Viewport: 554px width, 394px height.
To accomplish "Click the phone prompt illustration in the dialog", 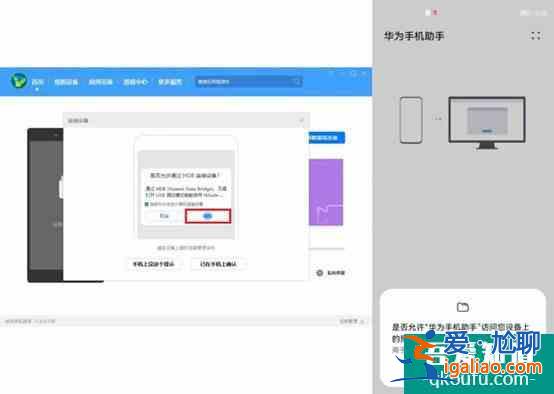I will (186, 188).
